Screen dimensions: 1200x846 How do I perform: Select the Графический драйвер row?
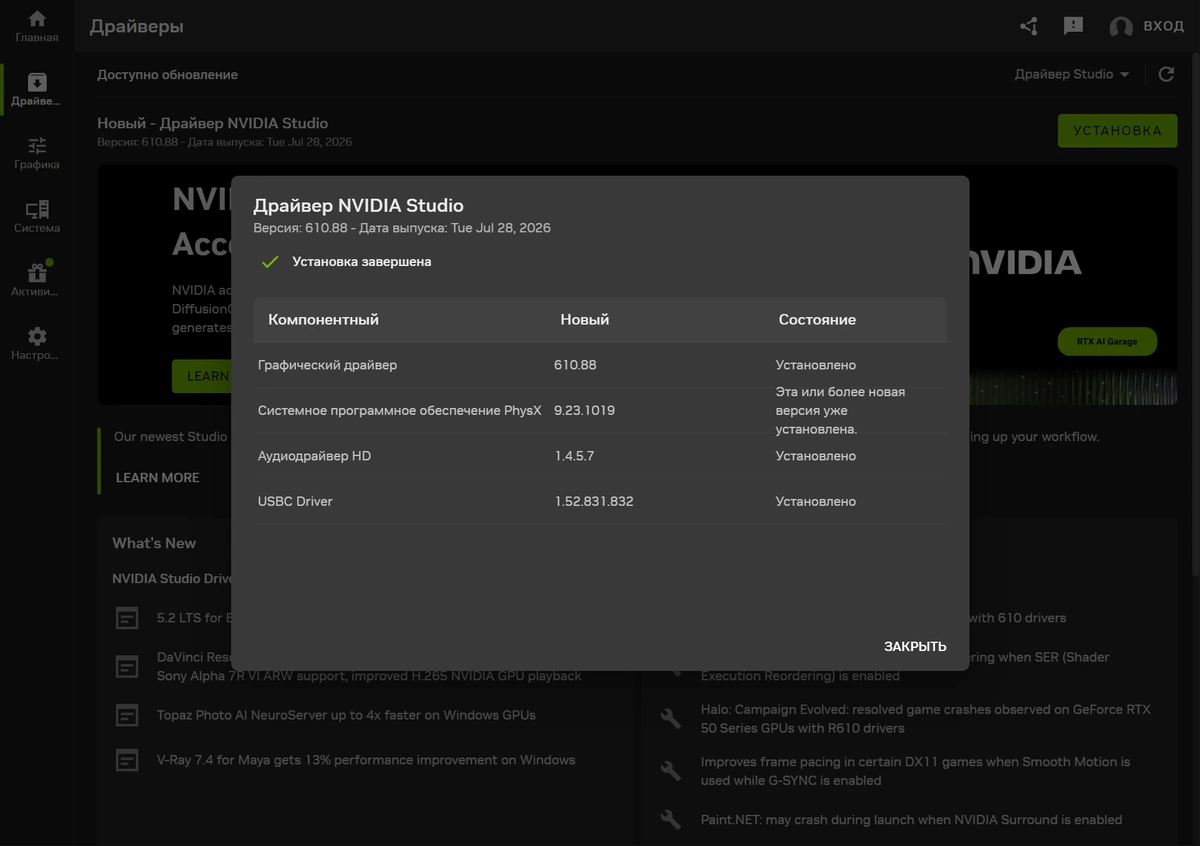pos(599,365)
